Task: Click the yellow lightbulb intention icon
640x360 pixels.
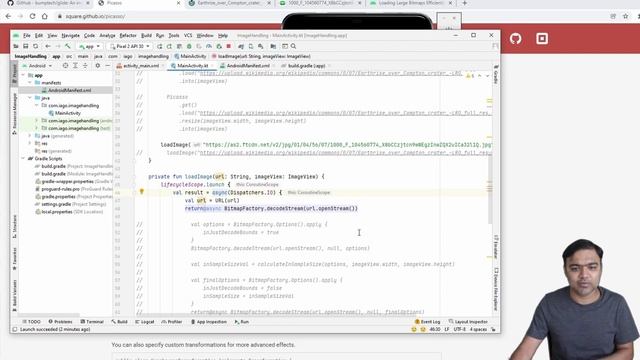Action: click(142, 191)
